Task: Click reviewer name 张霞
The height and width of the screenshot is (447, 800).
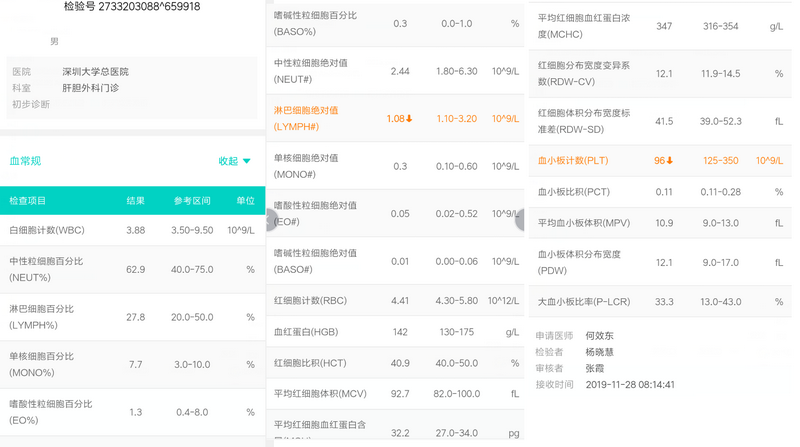Action: (x=595, y=368)
